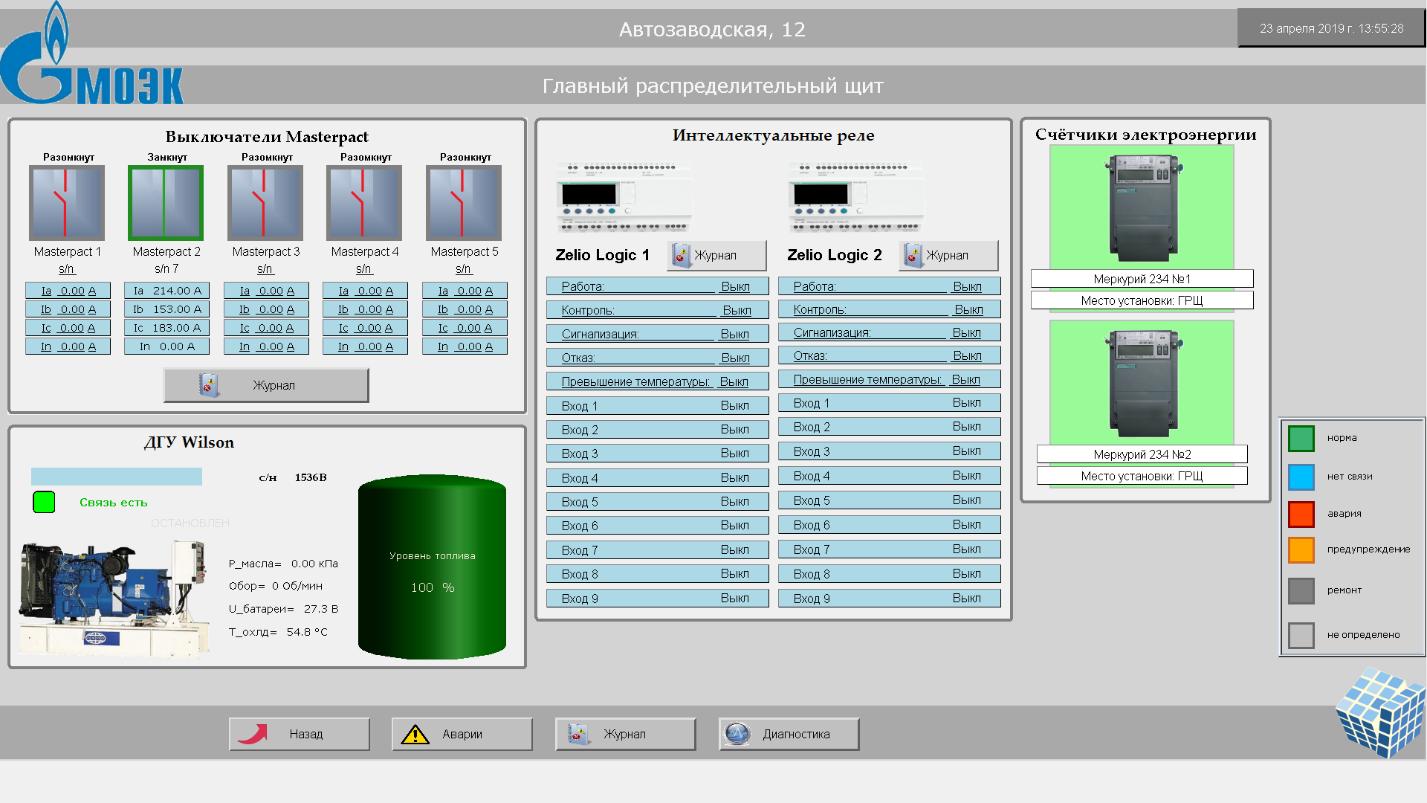The height and width of the screenshot is (803, 1427).
Task: Click the МОЭК logo
Action: [x=92, y=55]
